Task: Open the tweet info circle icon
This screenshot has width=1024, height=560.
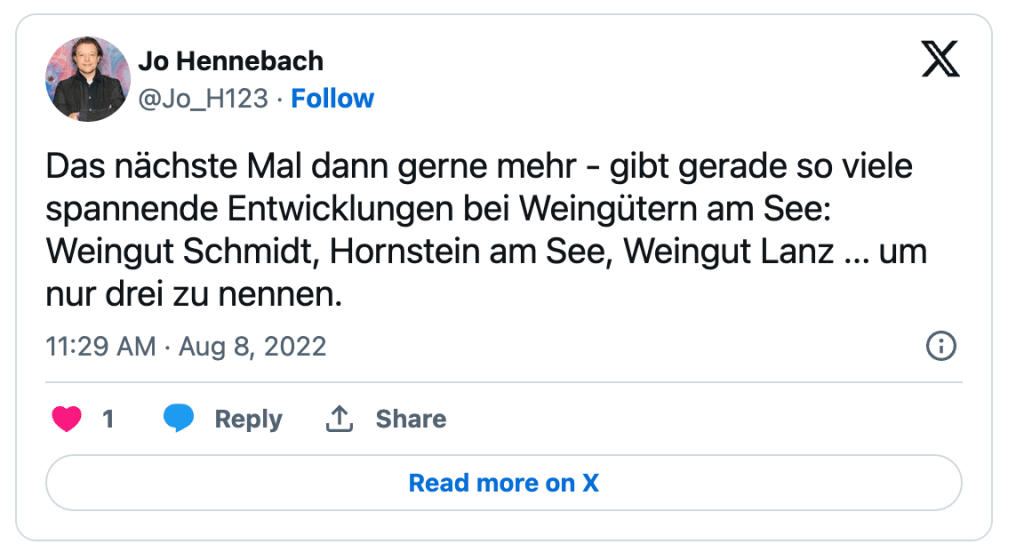Action: click(941, 346)
